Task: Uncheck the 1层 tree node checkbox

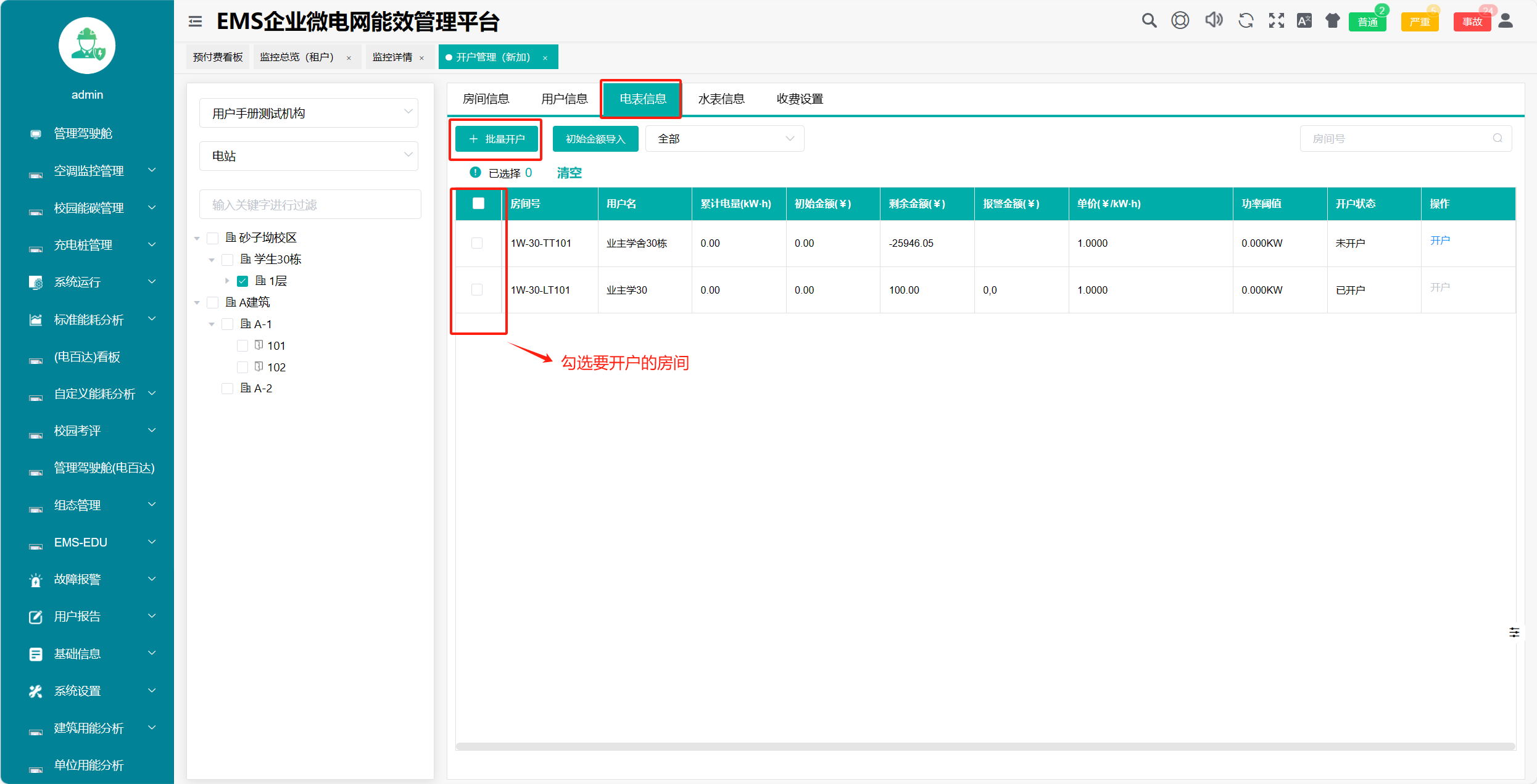Action: tap(242, 281)
